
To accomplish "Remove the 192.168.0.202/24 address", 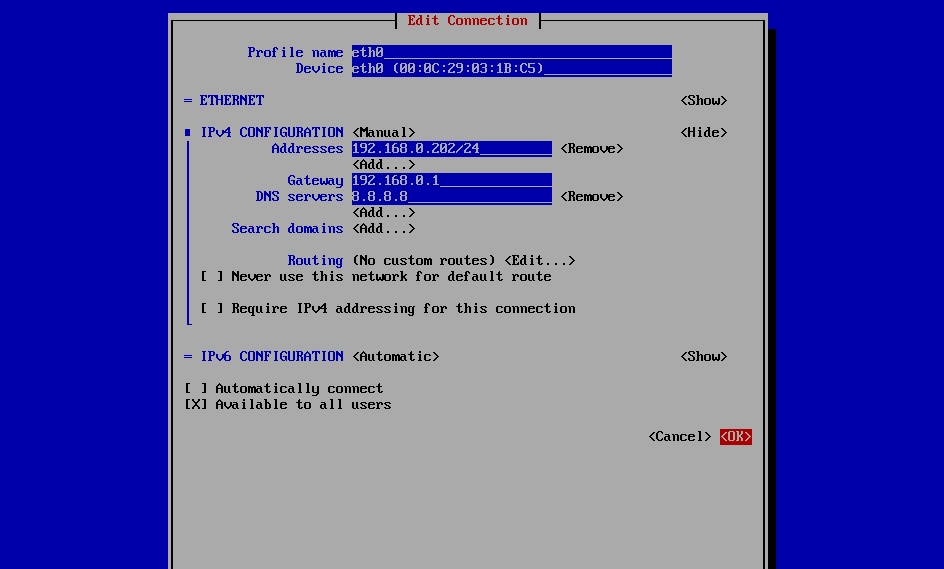I will tap(592, 149).
